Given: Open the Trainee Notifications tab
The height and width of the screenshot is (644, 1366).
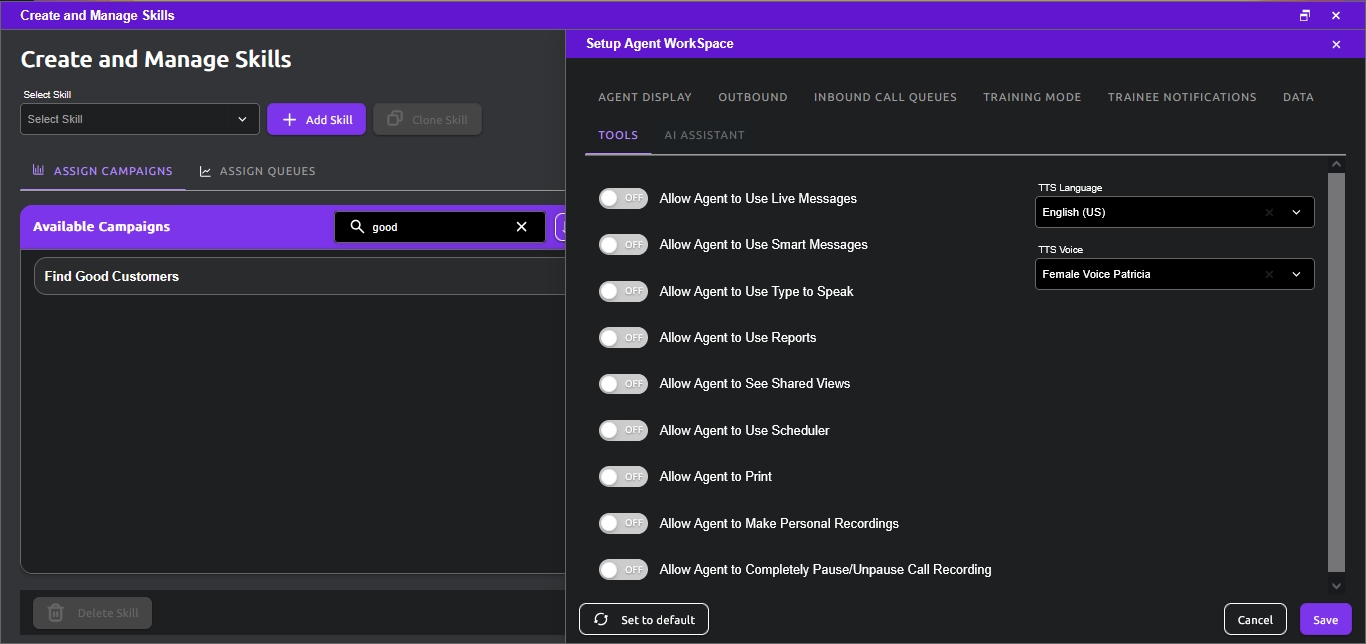Looking at the screenshot, I should 1182,97.
